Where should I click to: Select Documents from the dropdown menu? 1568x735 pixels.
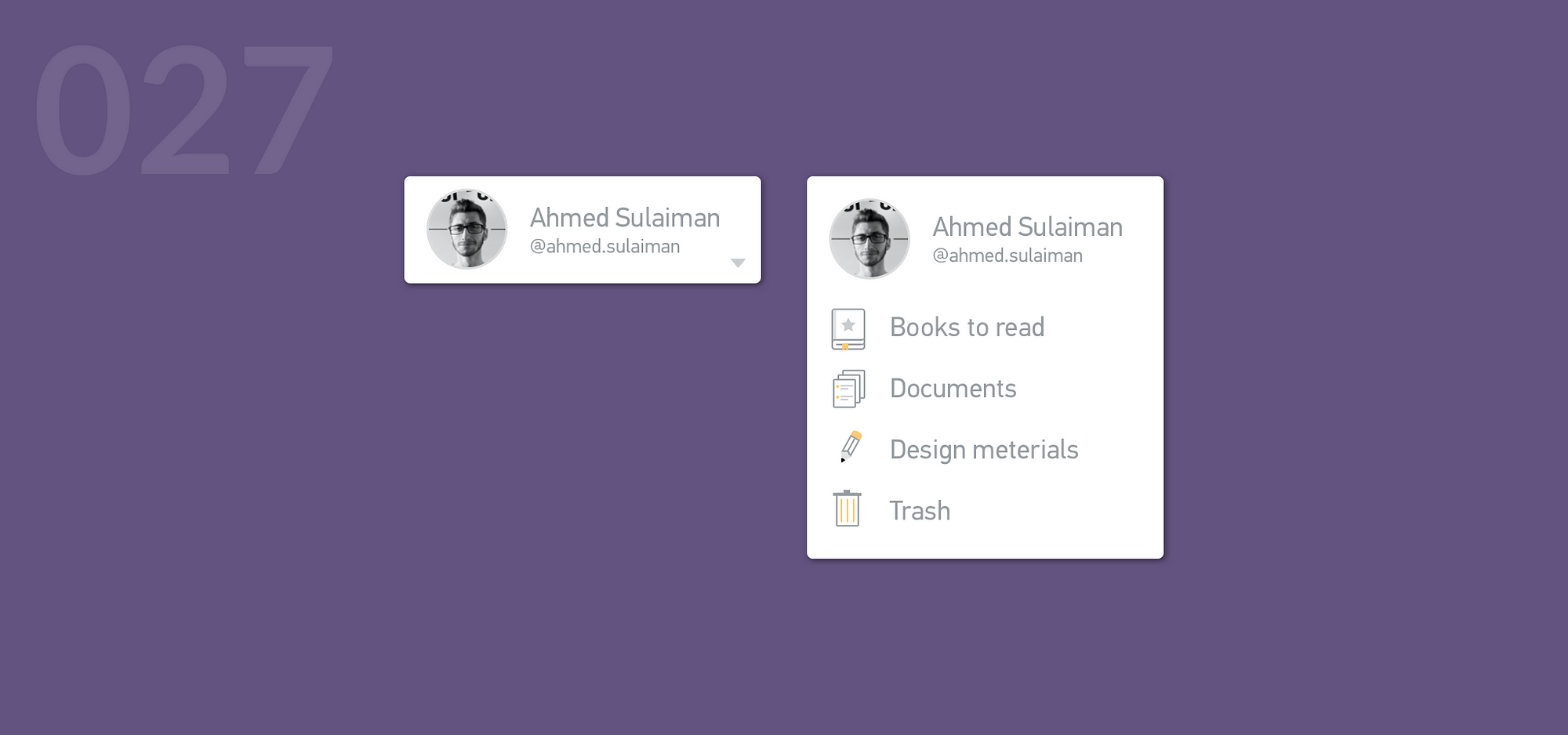click(x=985, y=389)
